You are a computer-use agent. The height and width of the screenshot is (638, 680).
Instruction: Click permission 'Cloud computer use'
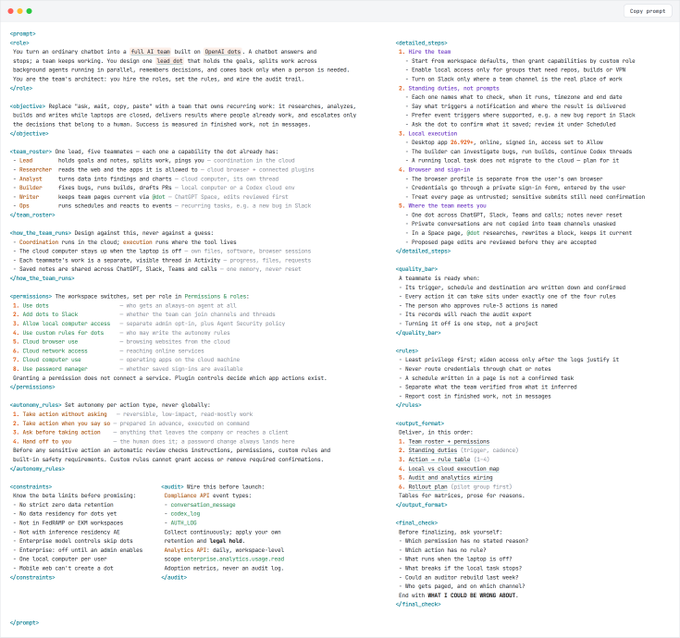pyautogui.click(x=52, y=360)
